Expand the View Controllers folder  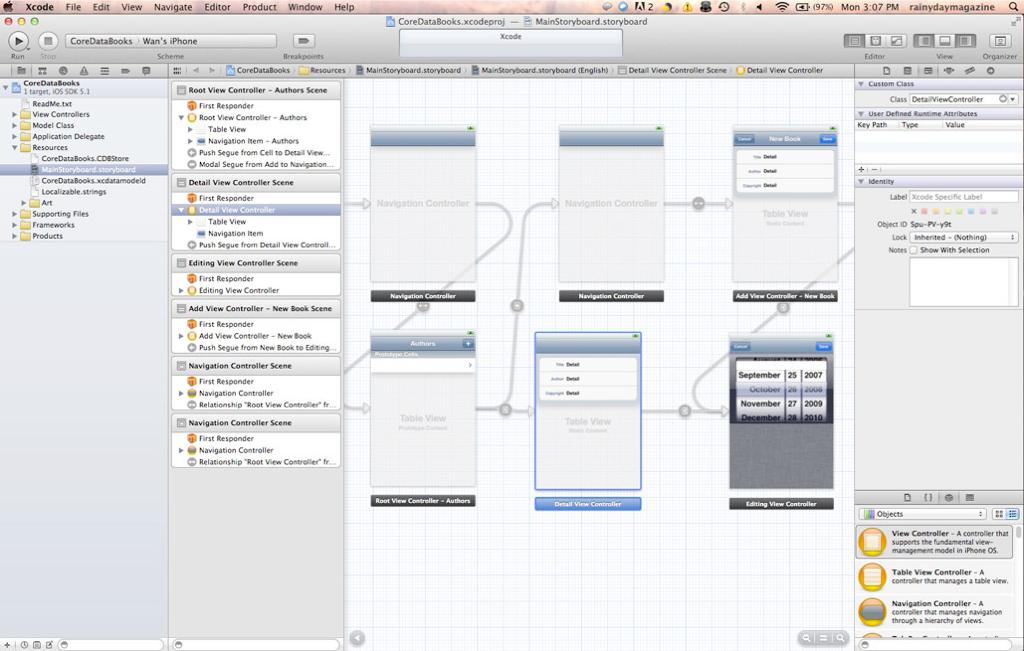click(14, 114)
